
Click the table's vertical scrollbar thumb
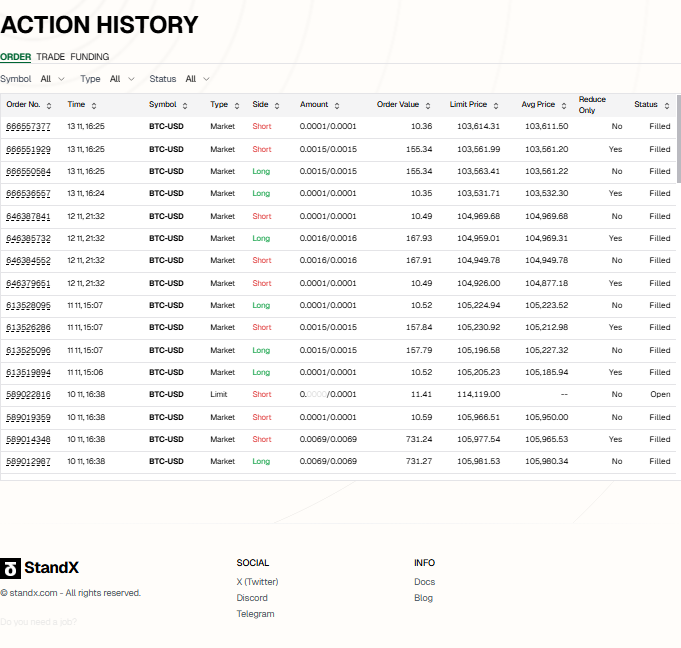pos(679,139)
